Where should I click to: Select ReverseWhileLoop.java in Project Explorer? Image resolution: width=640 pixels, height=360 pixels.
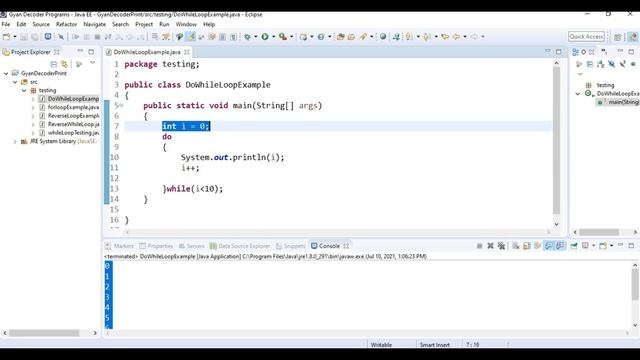[73, 124]
